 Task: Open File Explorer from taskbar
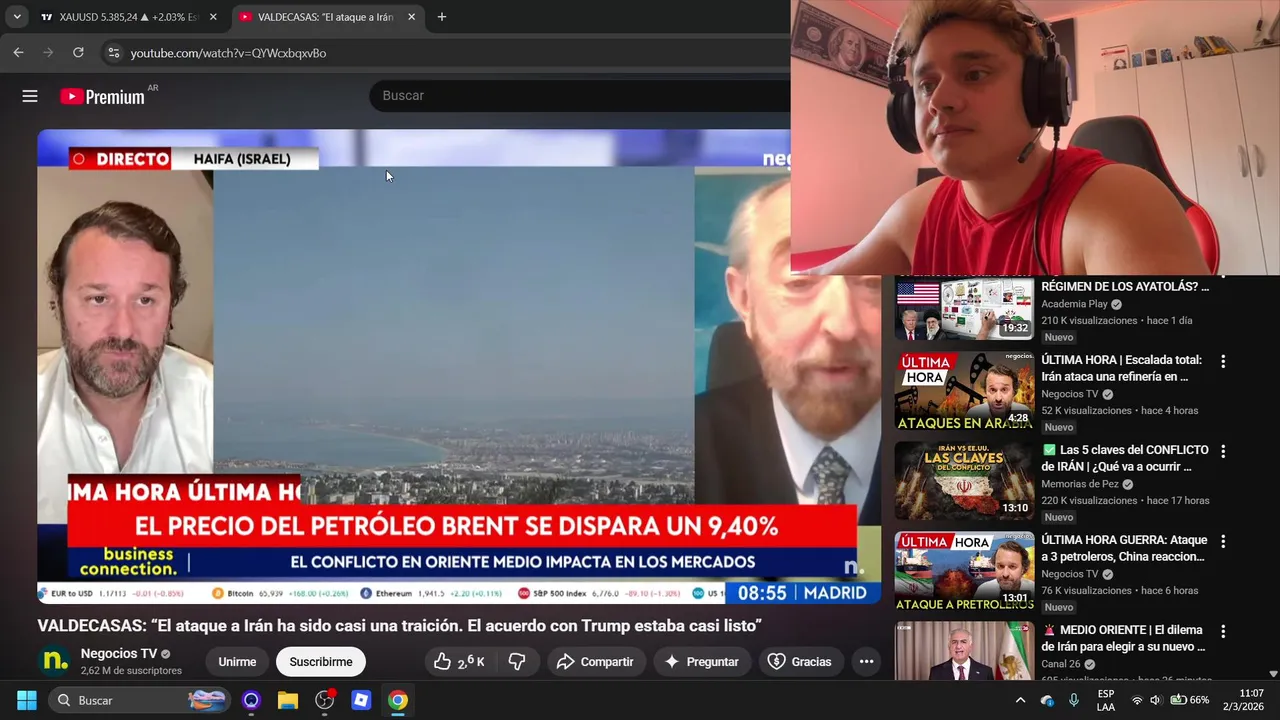[x=288, y=700]
